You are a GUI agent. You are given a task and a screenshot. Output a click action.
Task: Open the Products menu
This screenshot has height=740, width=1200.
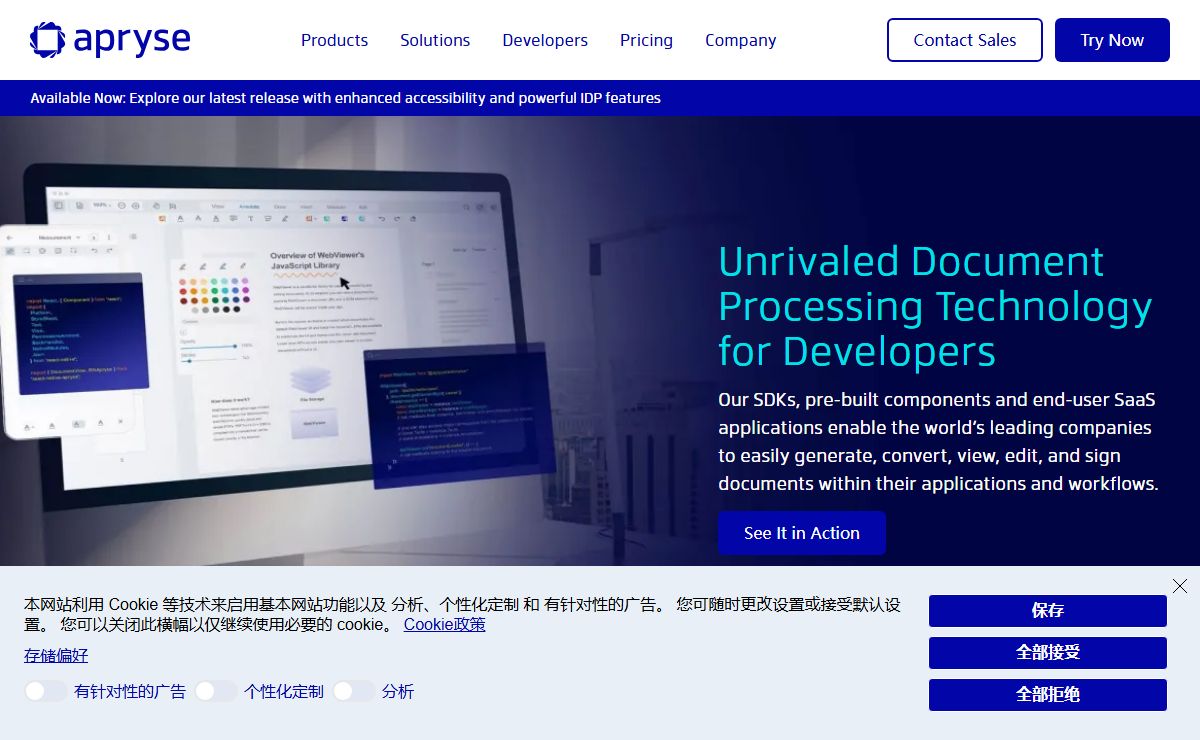click(334, 40)
